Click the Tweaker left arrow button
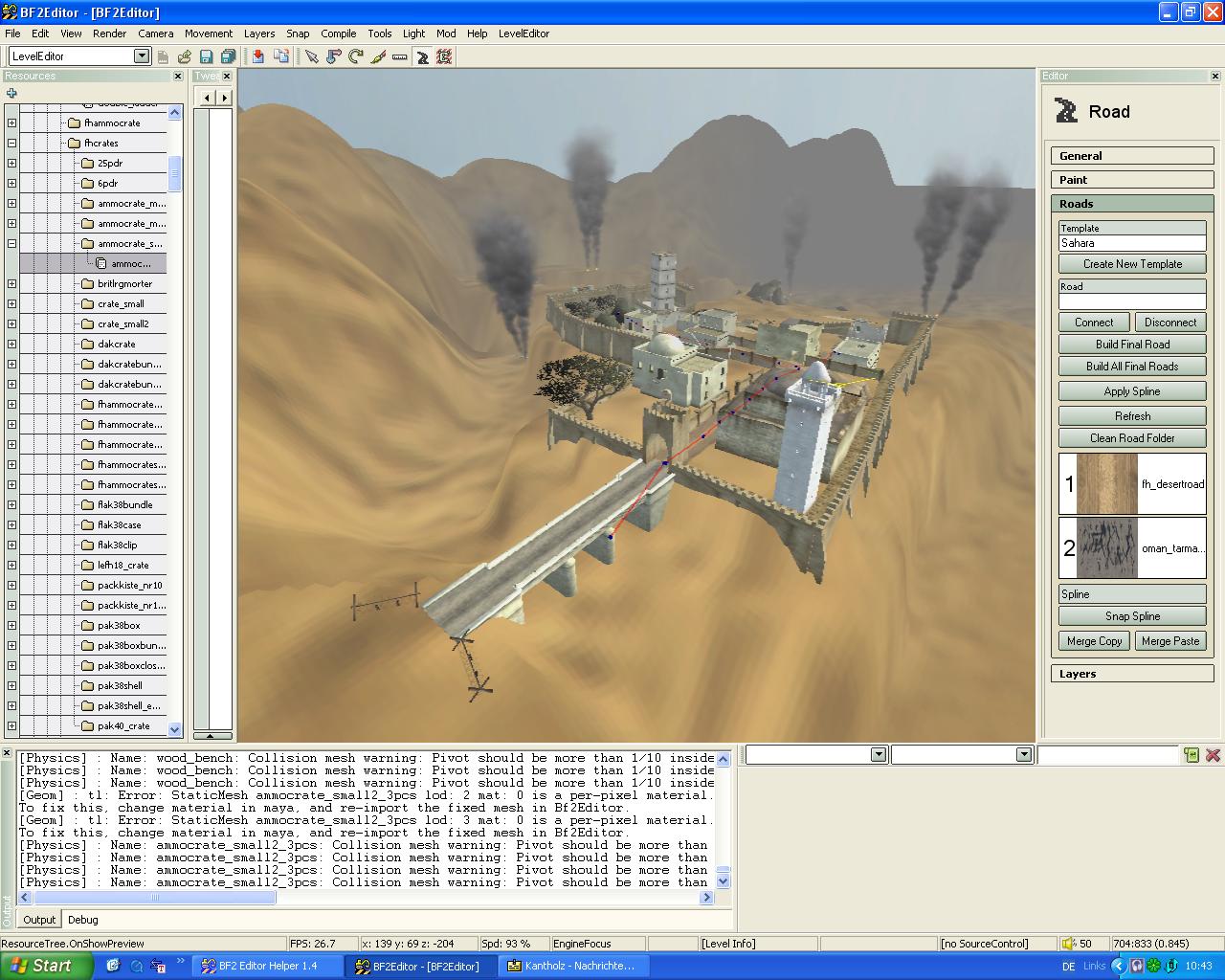The width and height of the screenshot is (1225, 980). click(x=208, y=97)
